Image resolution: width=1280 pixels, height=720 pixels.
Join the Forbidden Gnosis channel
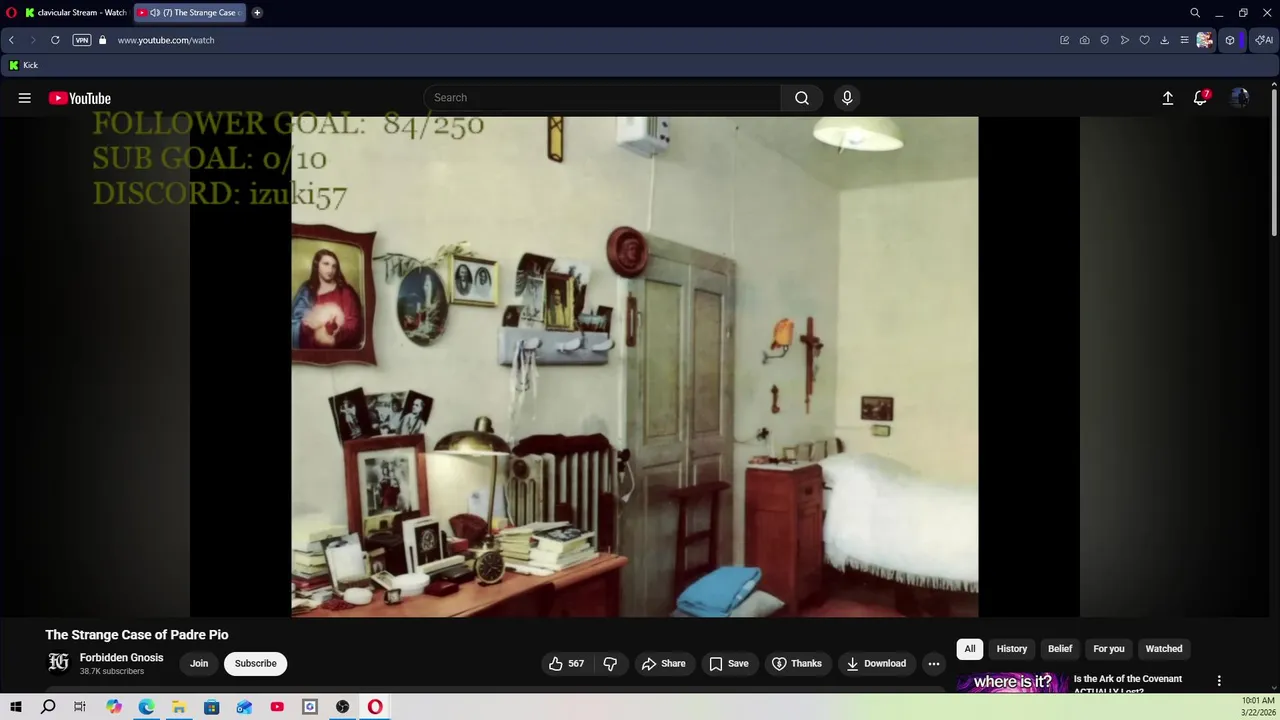[199, 664]
